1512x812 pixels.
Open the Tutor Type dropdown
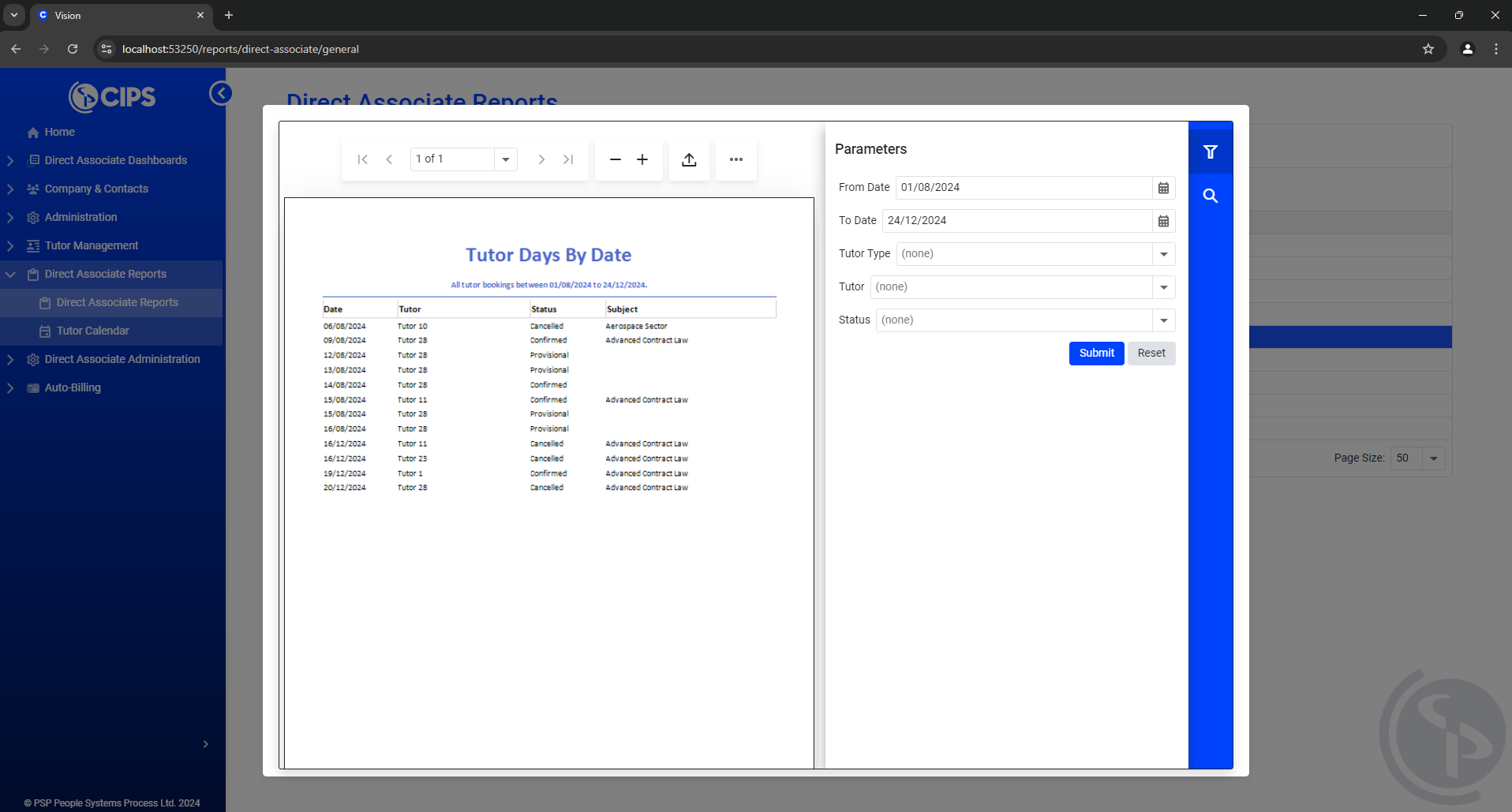click(x=1163, y=254)
